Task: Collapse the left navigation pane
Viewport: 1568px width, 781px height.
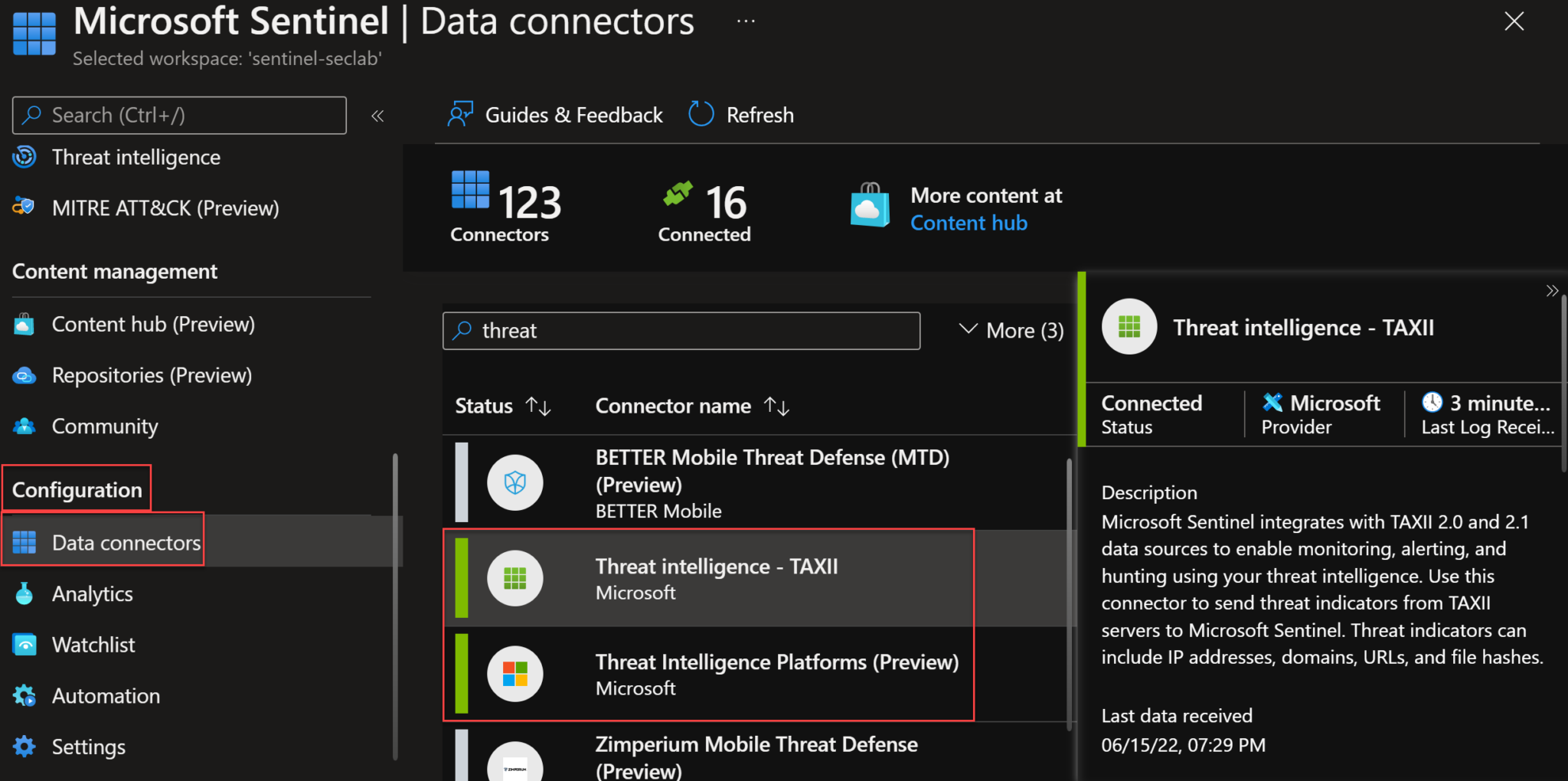Action: point(377,115)
